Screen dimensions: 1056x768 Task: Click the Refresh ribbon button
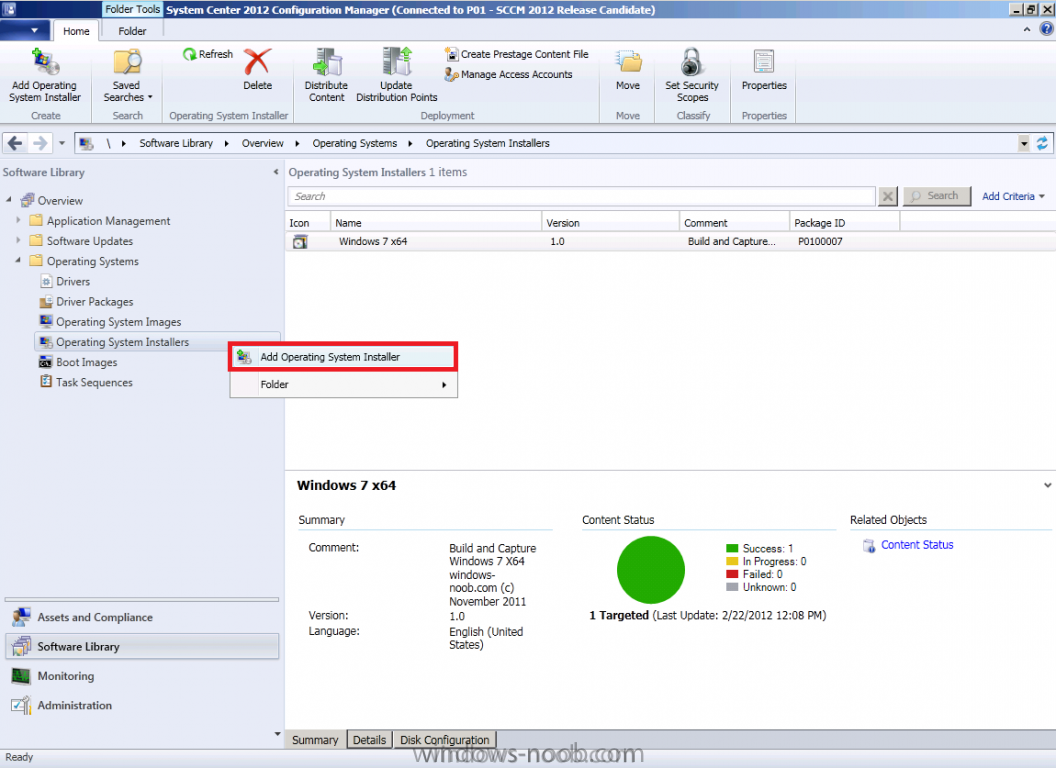click(x=207, y=54)
